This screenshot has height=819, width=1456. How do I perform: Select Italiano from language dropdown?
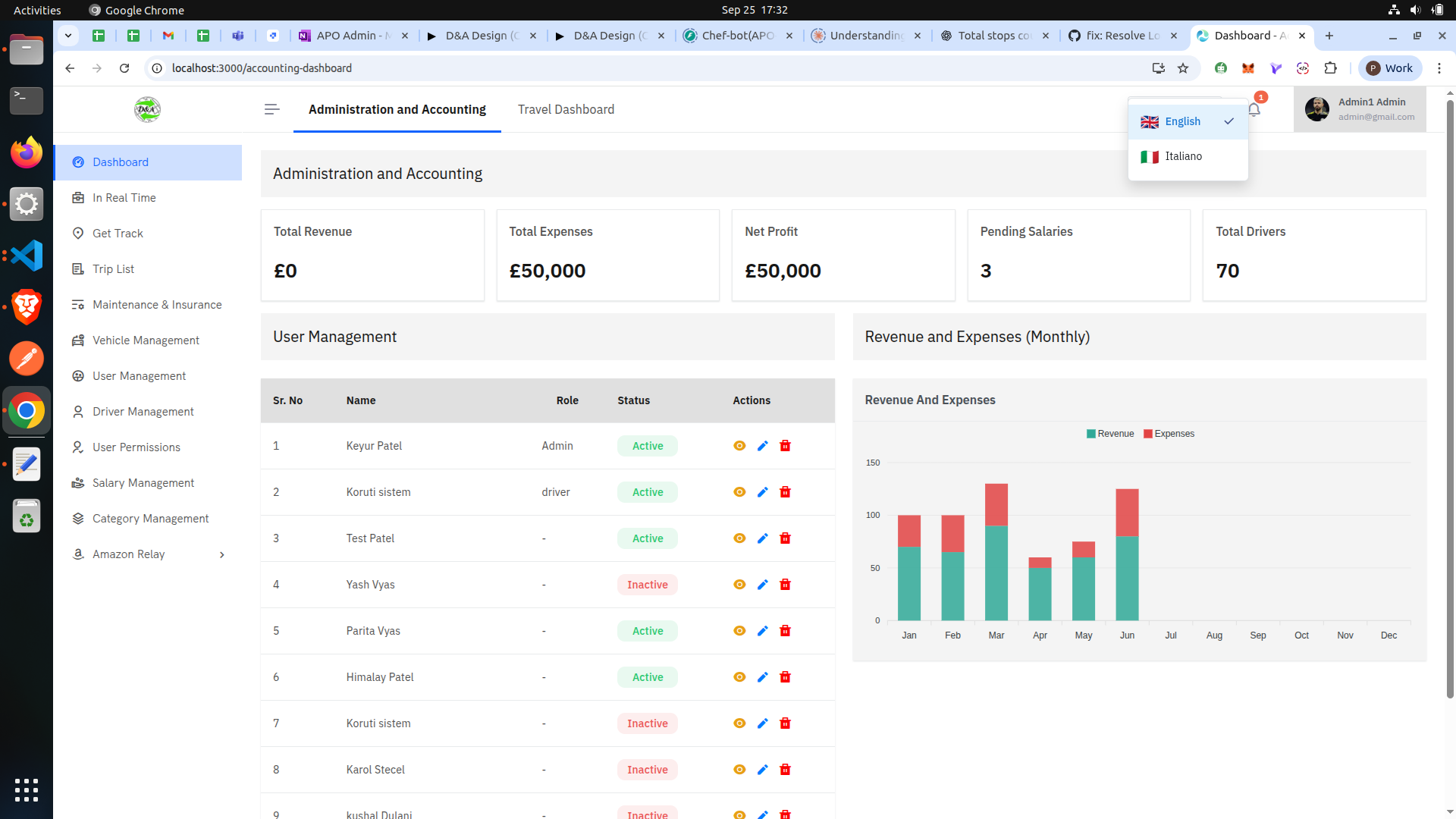click(x=1183, y=156)
